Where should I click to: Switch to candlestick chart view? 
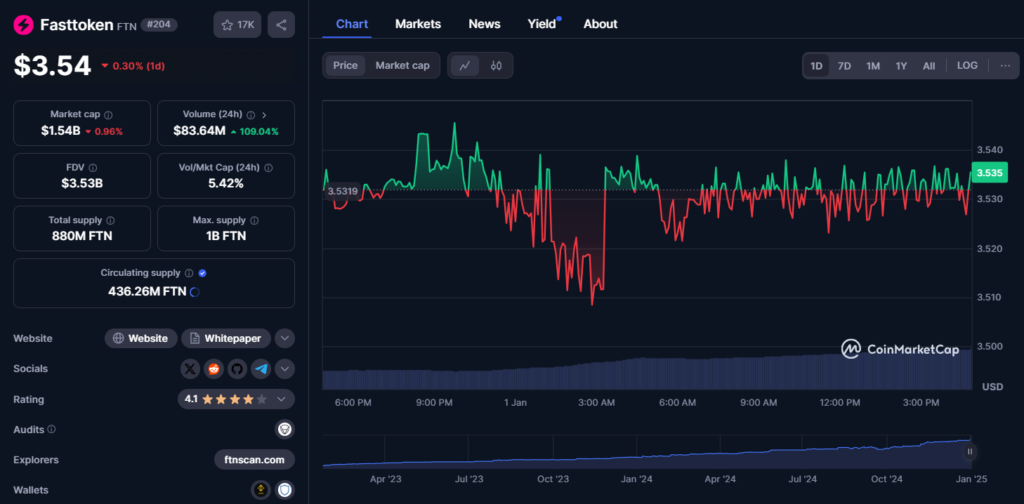click(495, 66)
